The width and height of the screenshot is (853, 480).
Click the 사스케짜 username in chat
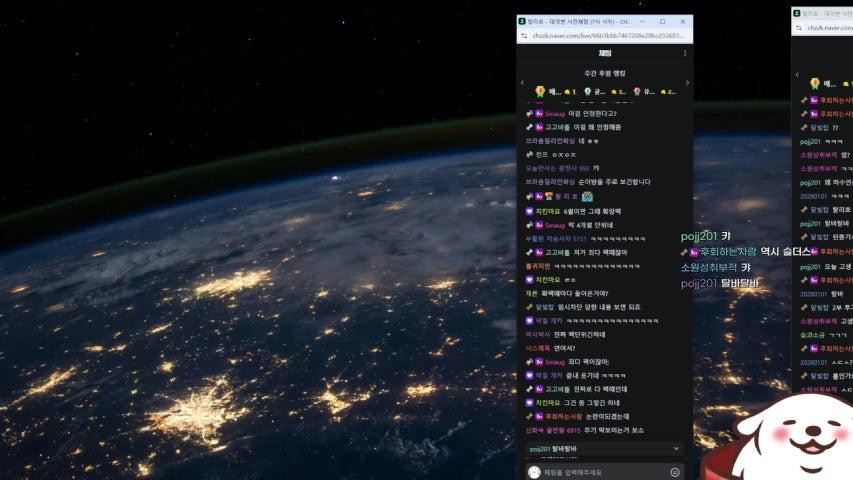point(537,348)
